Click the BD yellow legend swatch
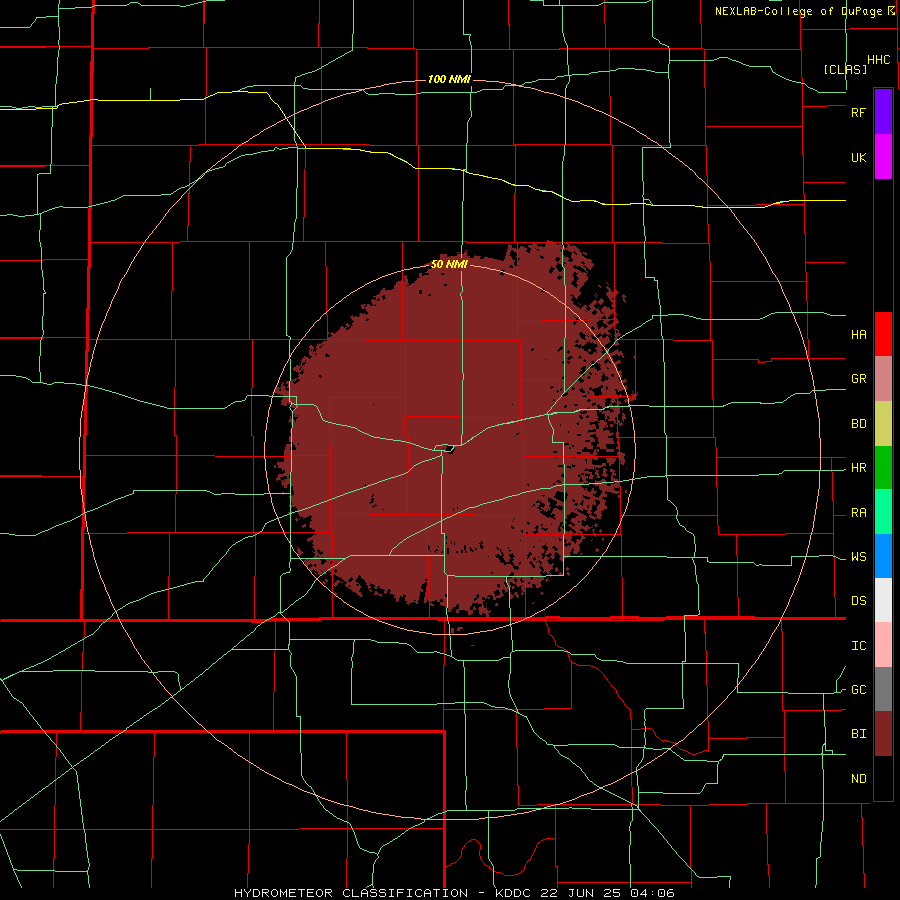This screenshot has width=900, height=900. tap(883, 423)
